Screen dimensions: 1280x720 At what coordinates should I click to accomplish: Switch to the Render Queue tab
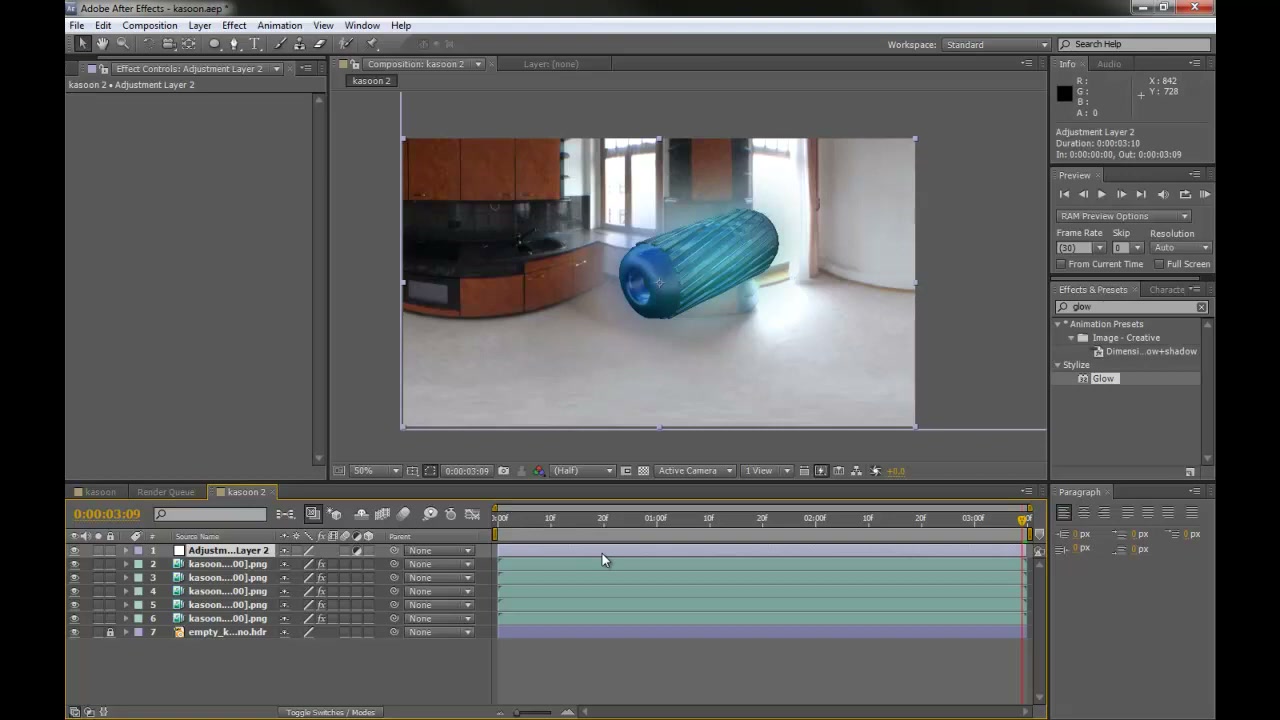coord(165,492)
